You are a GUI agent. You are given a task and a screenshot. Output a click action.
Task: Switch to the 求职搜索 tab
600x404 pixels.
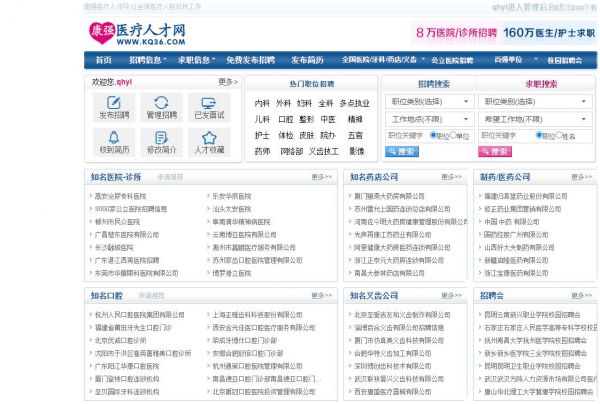point(541,84)
